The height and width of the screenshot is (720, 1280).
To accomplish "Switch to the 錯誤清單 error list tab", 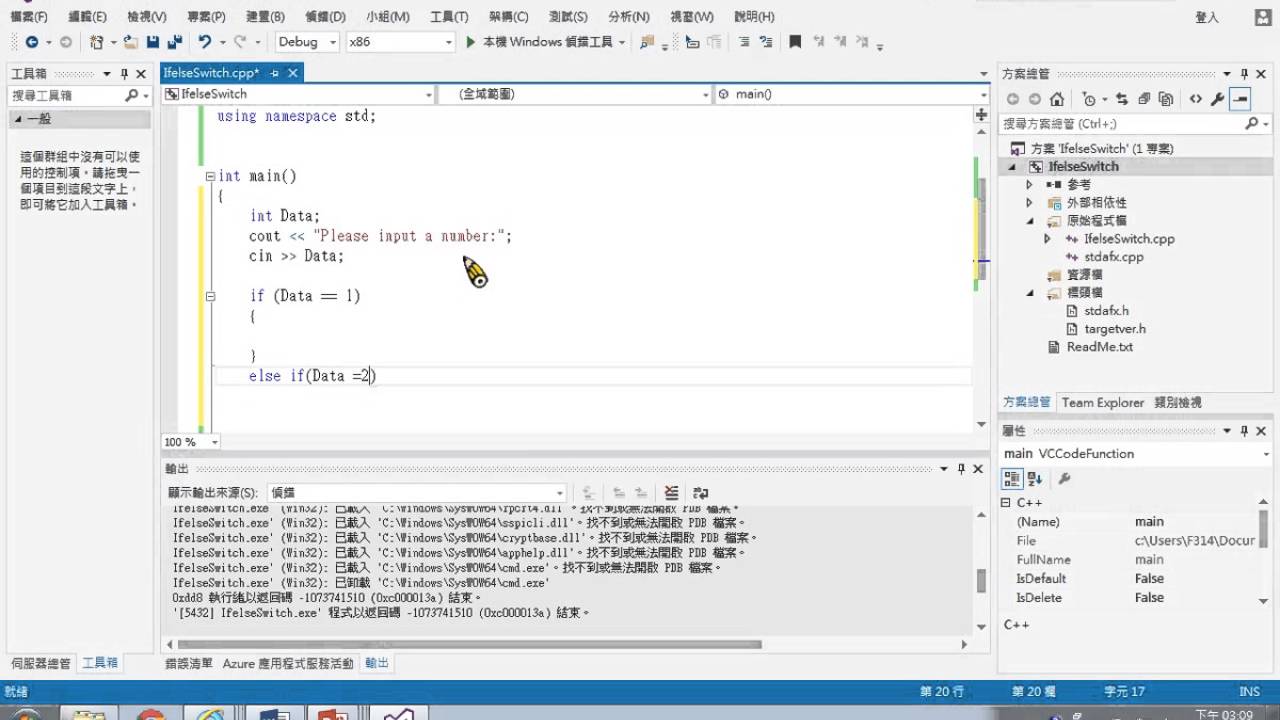I will (x=189, y=663).
